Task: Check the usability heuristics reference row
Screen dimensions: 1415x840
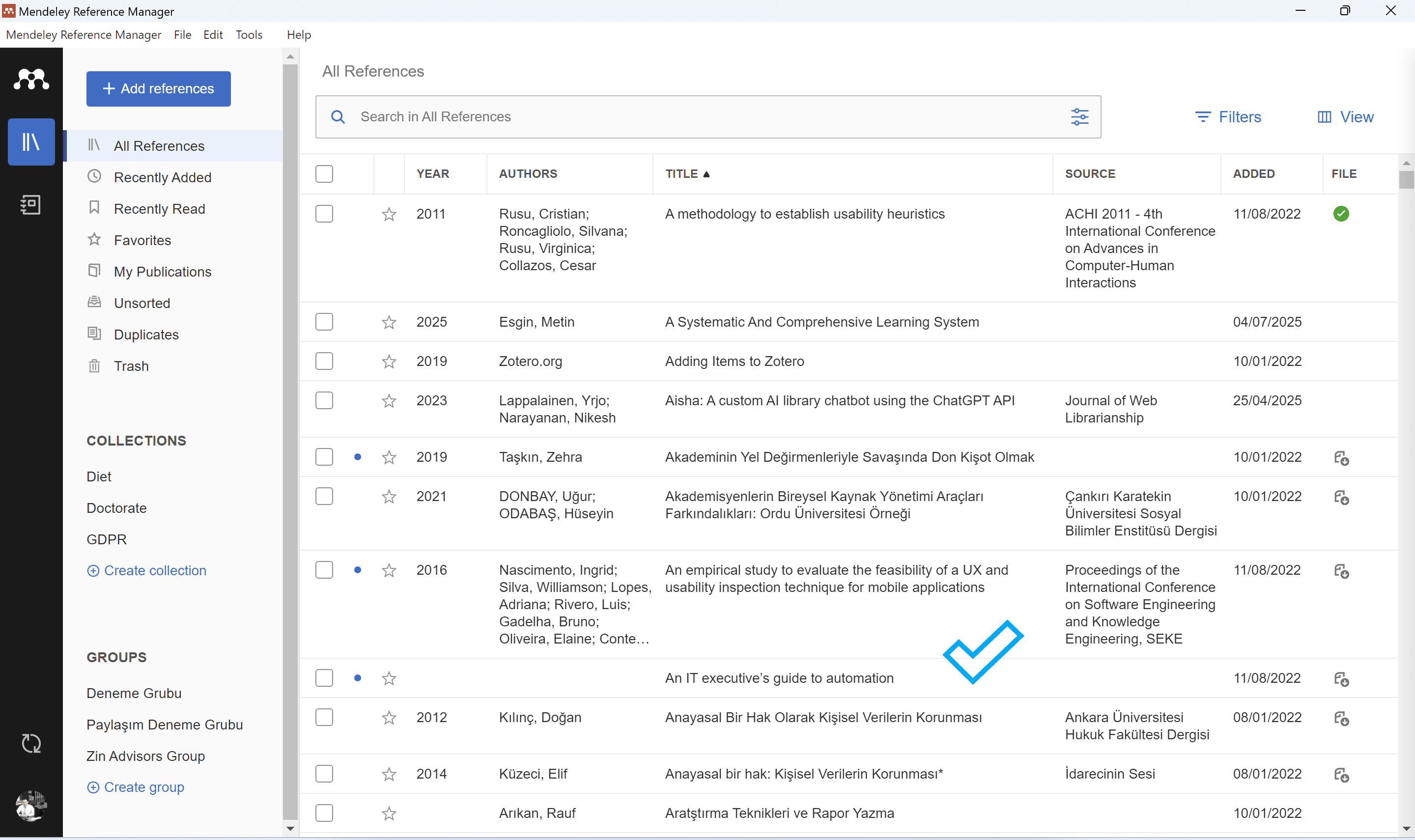Action: coord(324,214)
